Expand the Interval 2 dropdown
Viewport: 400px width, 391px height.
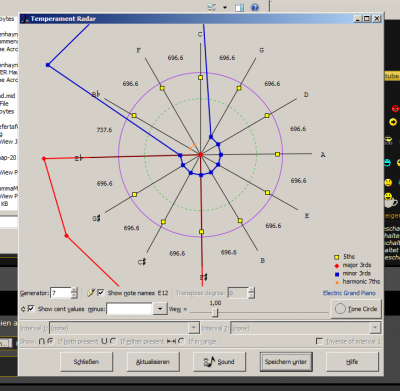(x=375, y=328)
